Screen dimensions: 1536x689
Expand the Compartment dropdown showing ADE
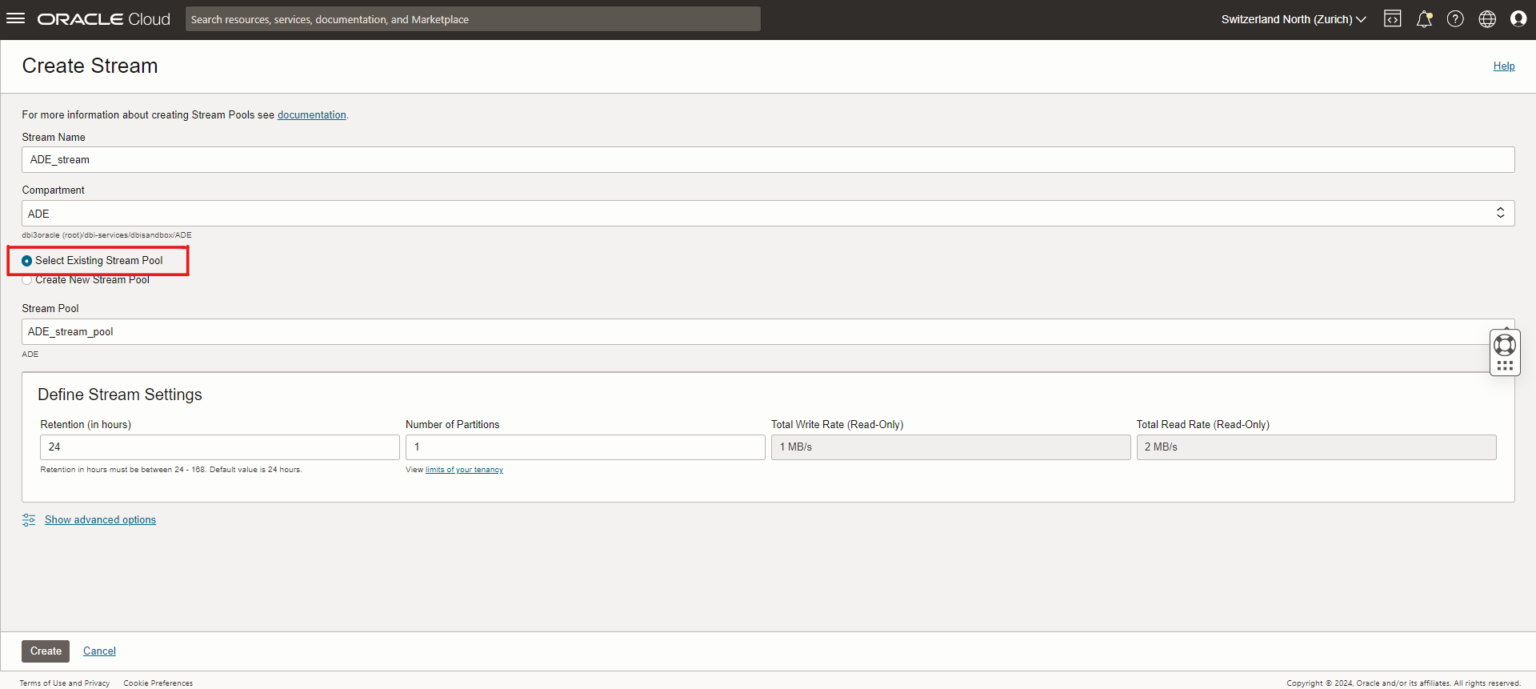coord(767,213)
